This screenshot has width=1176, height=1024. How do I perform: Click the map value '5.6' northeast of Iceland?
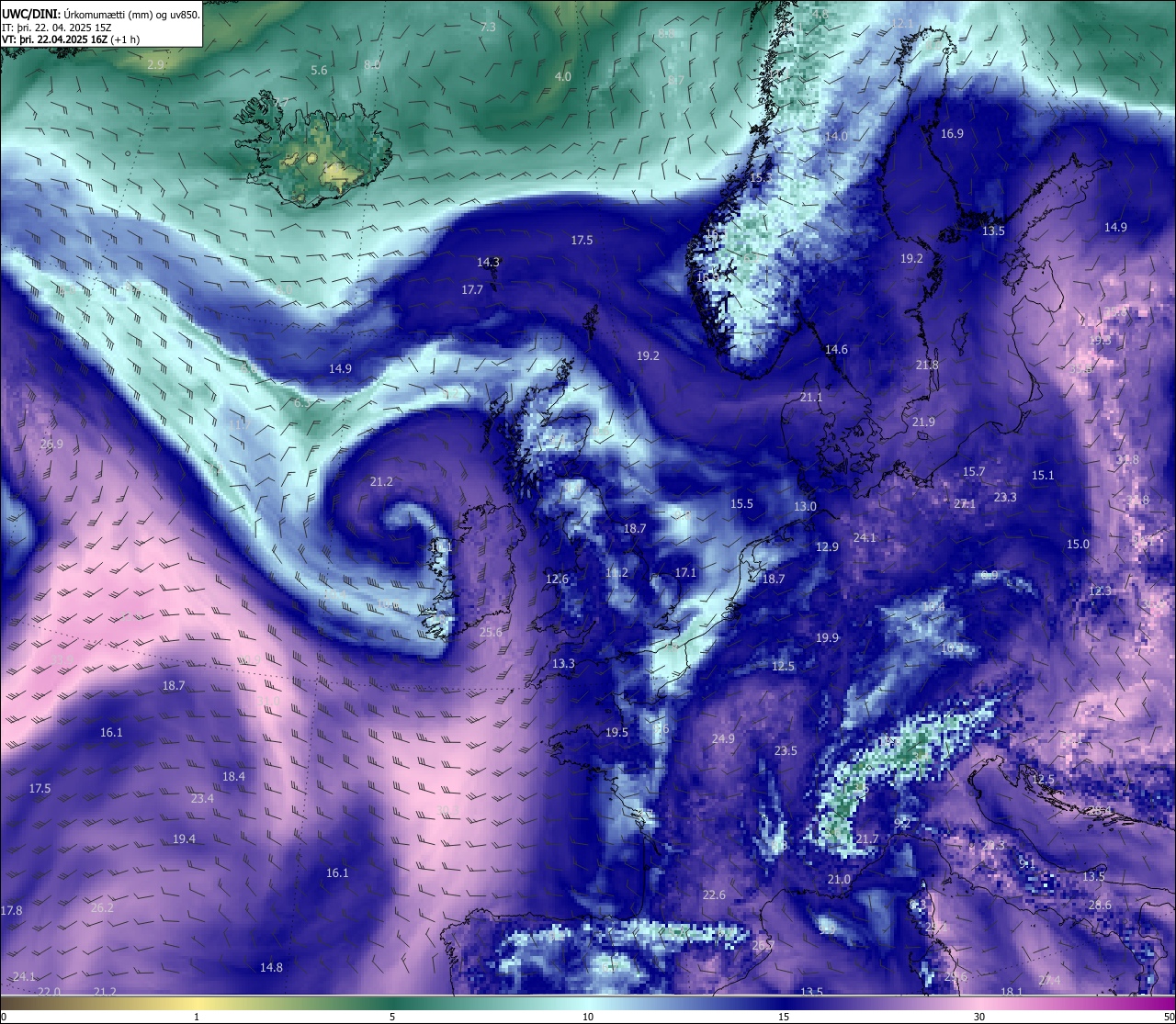point(319,70)
